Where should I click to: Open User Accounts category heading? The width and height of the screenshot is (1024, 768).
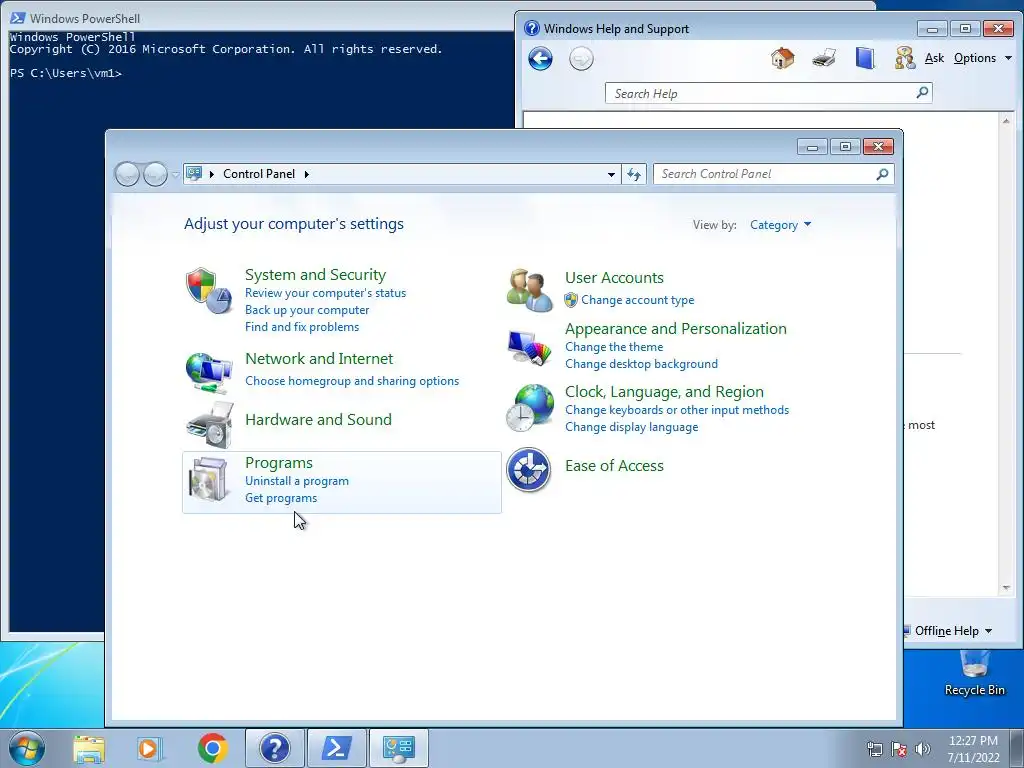click(614, 278)
